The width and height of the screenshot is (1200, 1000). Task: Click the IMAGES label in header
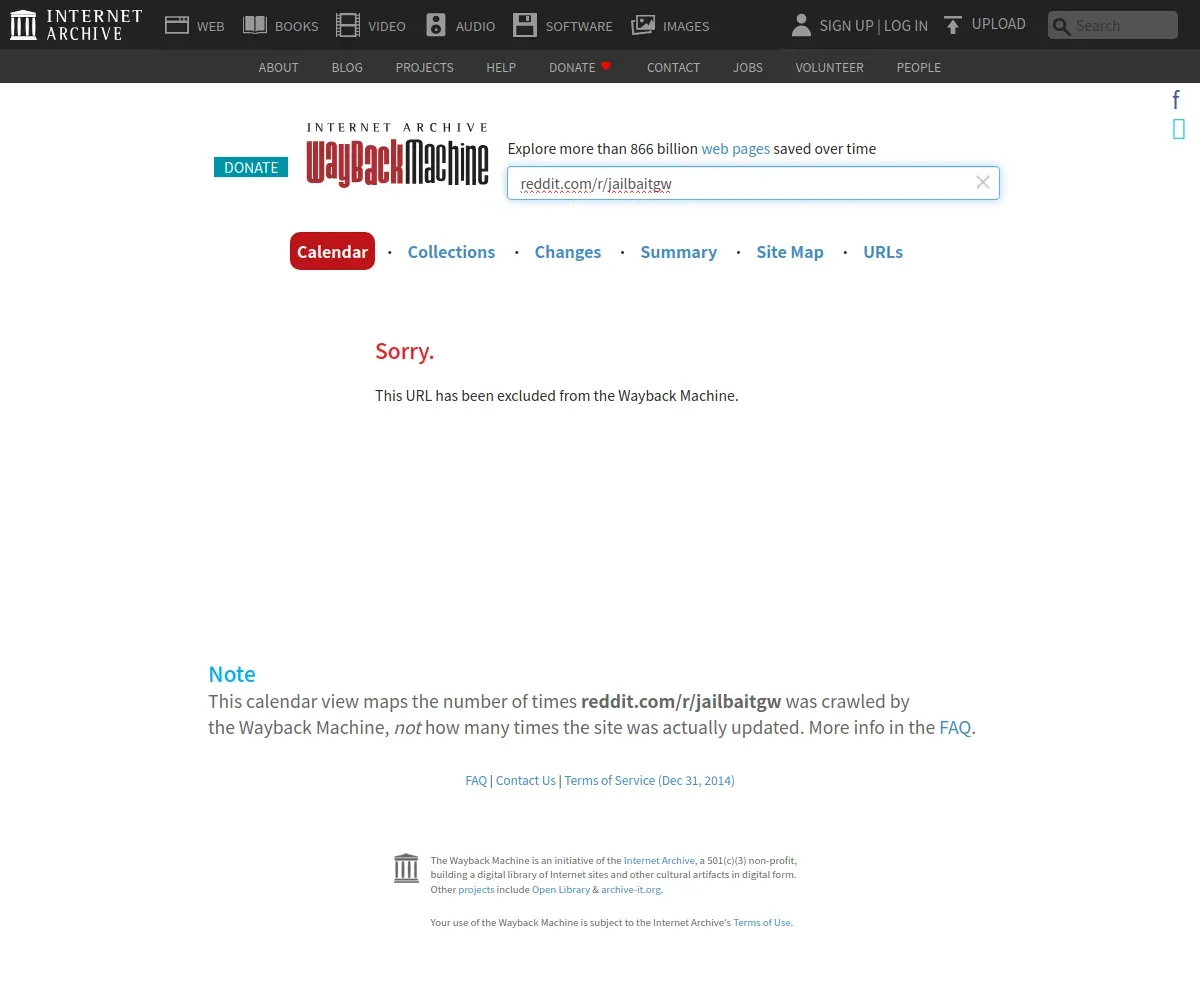point(686,26)
